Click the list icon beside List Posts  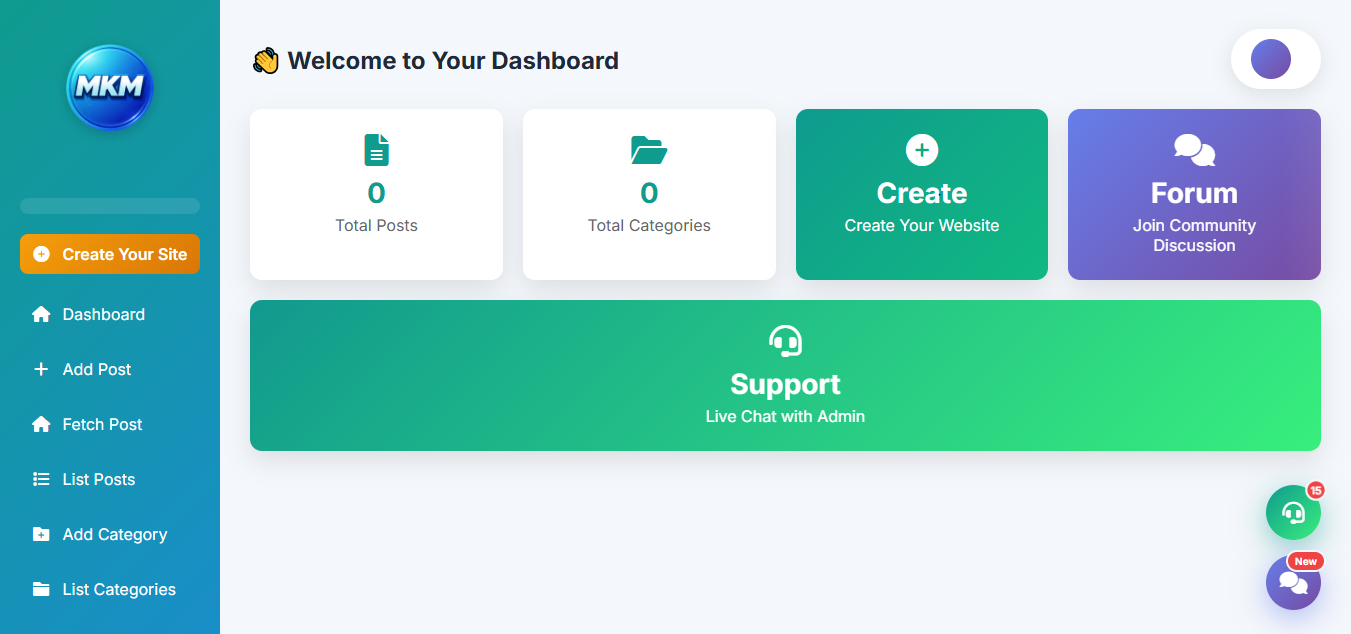coord(41,479)
